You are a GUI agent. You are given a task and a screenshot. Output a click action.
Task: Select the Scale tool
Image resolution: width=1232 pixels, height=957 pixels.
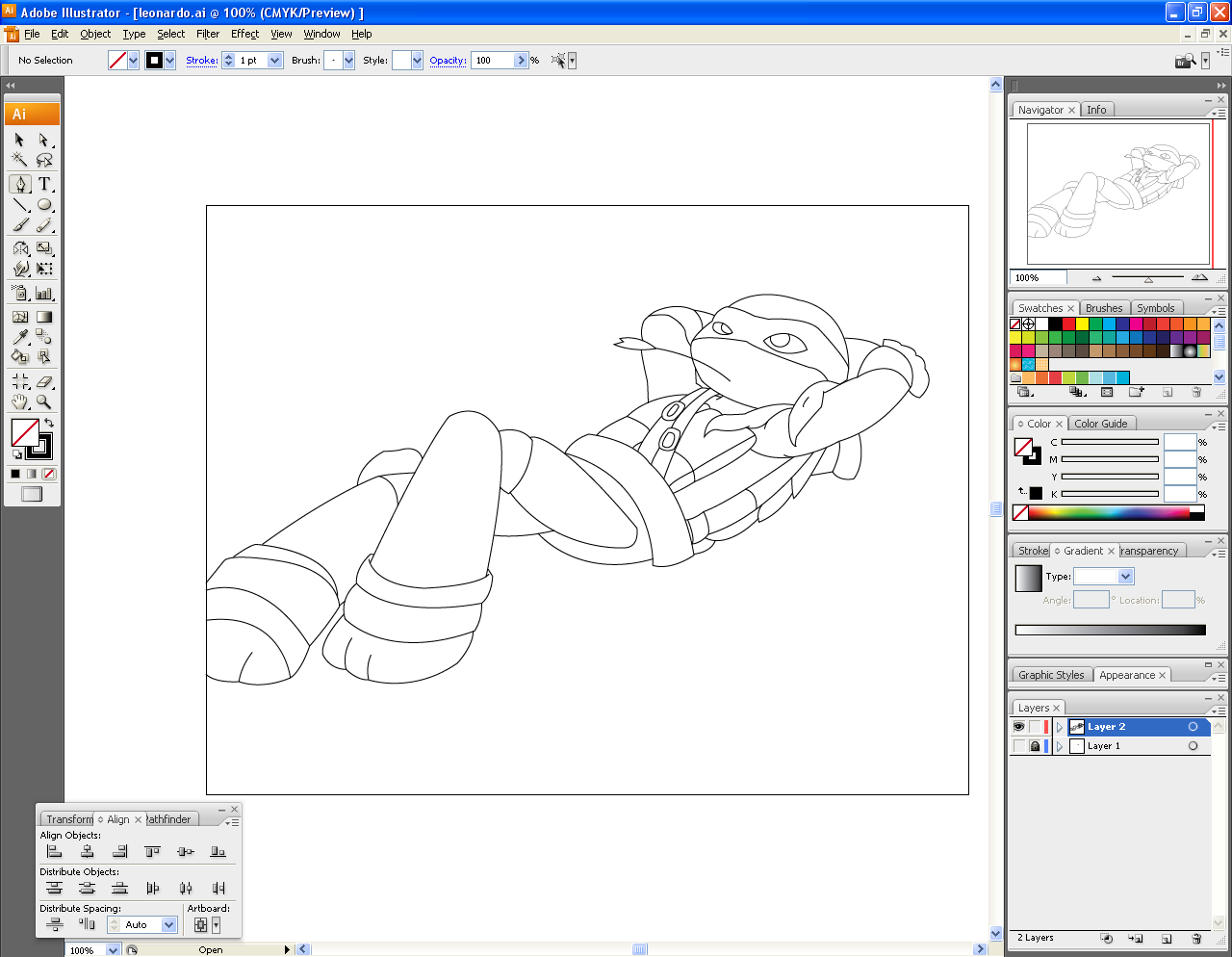coord(43,248)
